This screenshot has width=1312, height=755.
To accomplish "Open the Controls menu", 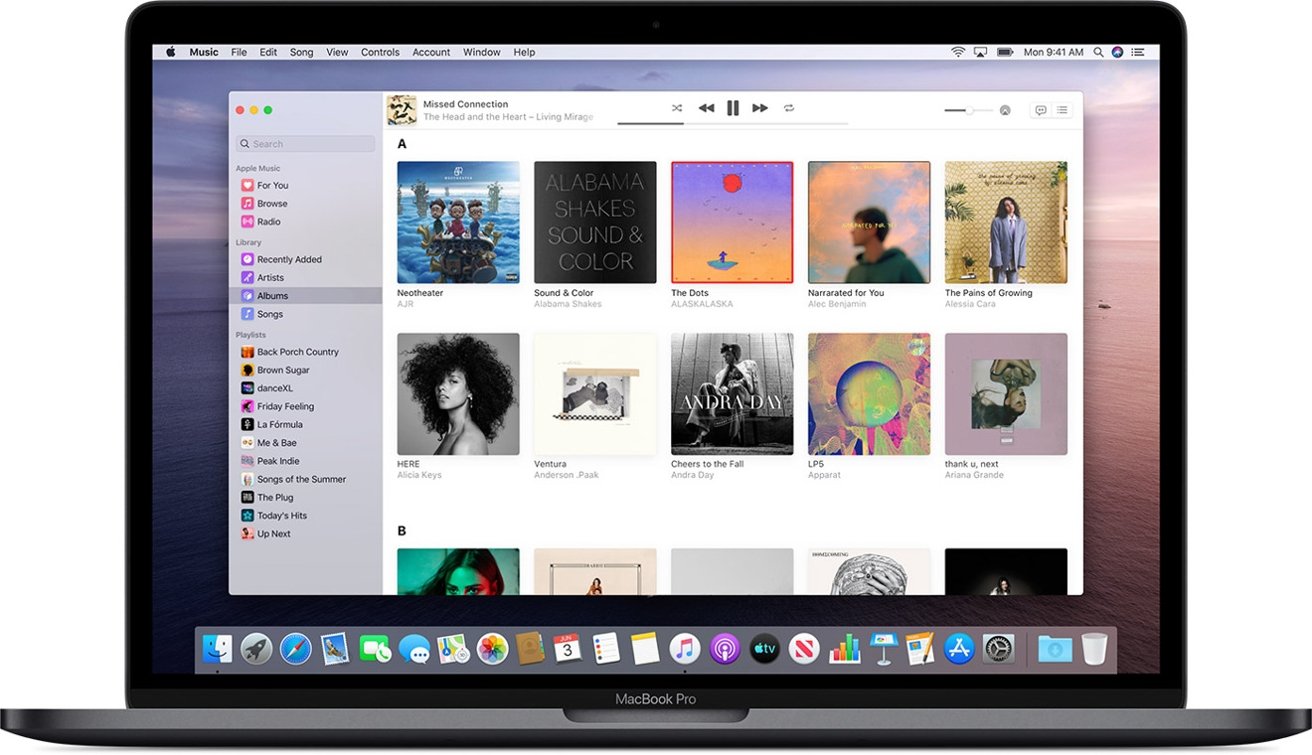I will pyautogui.click(x=380, y=52).
